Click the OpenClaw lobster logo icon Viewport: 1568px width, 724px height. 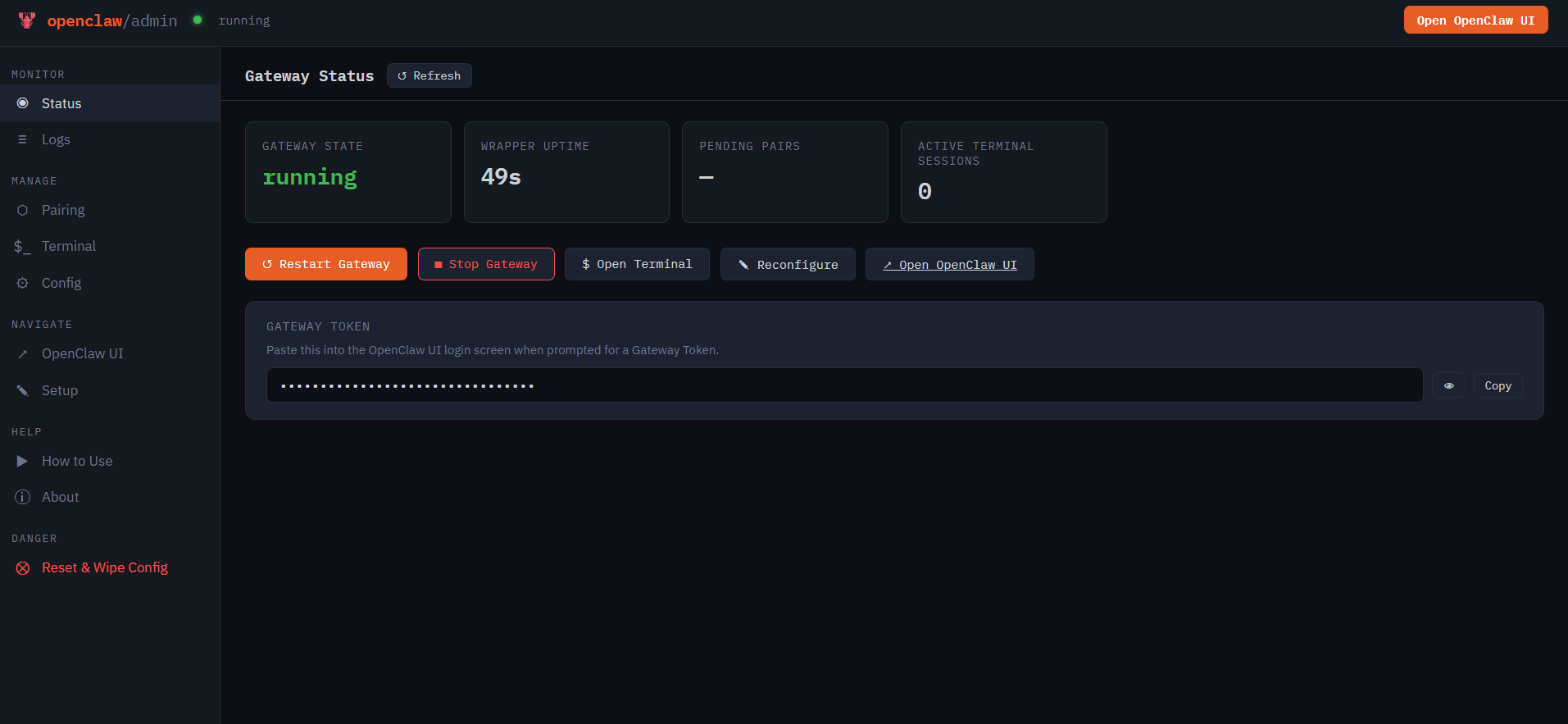point(27,20)
